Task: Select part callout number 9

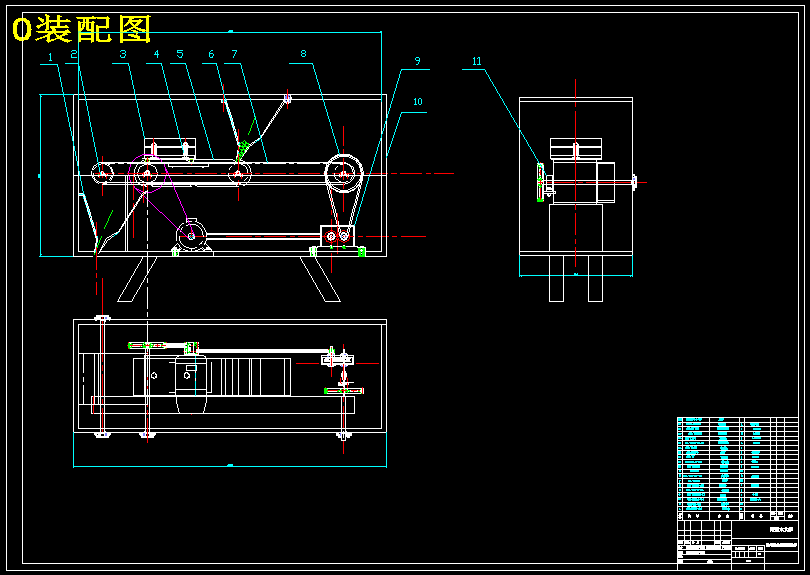Action: (417, 60)
